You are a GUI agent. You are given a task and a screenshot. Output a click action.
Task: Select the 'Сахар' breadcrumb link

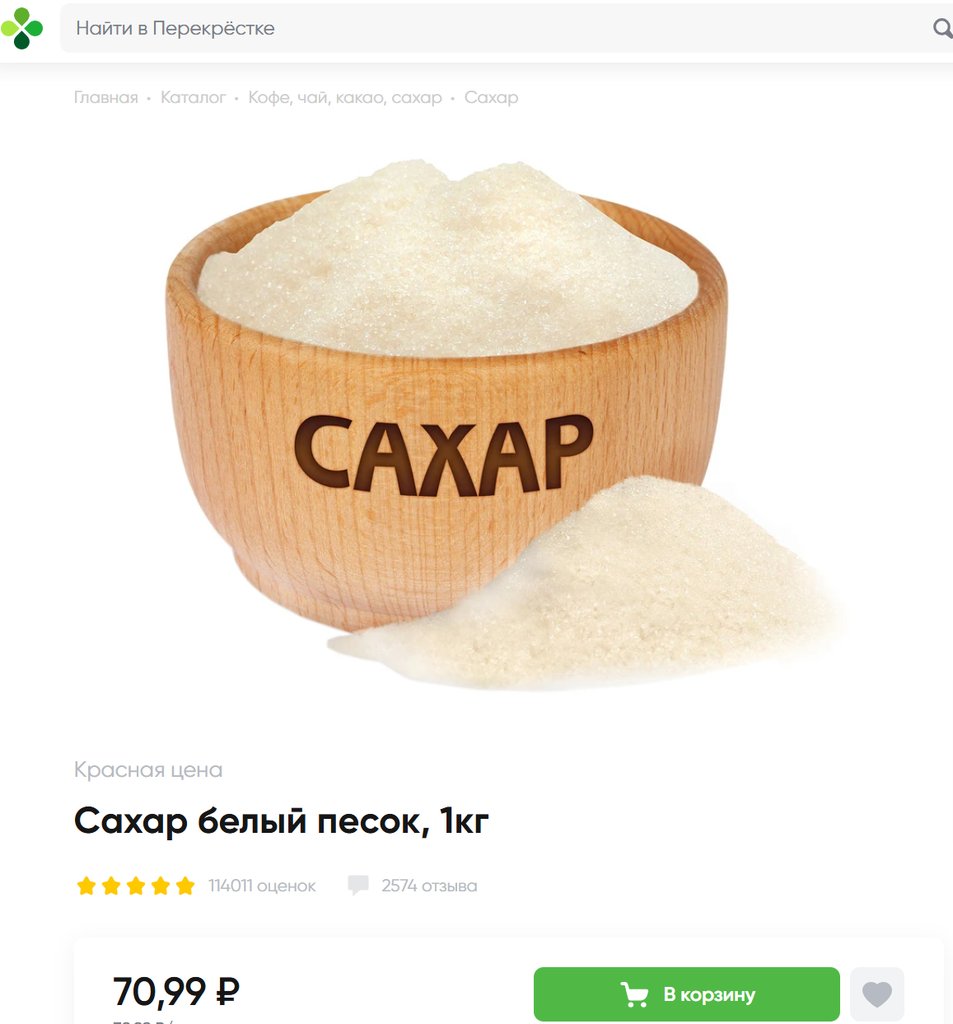click(491, 97)
